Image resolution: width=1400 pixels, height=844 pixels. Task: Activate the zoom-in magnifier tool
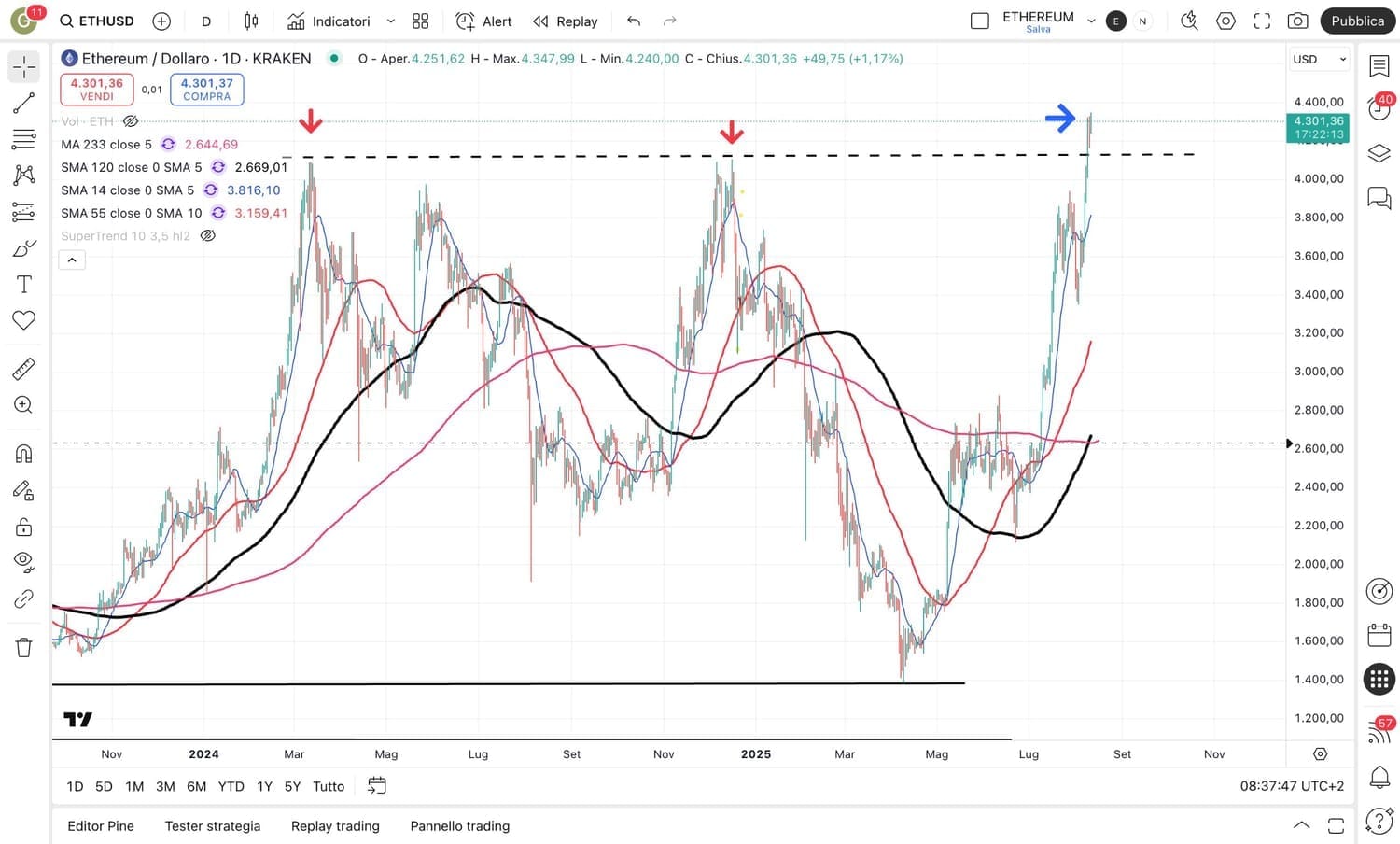coord(24,405)
